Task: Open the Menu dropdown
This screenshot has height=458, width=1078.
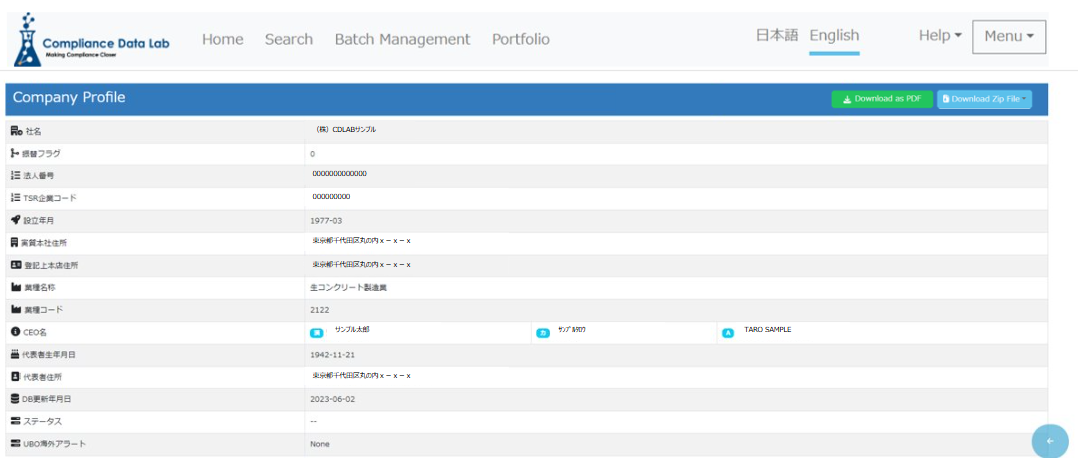Action: tap(1009, 36)
